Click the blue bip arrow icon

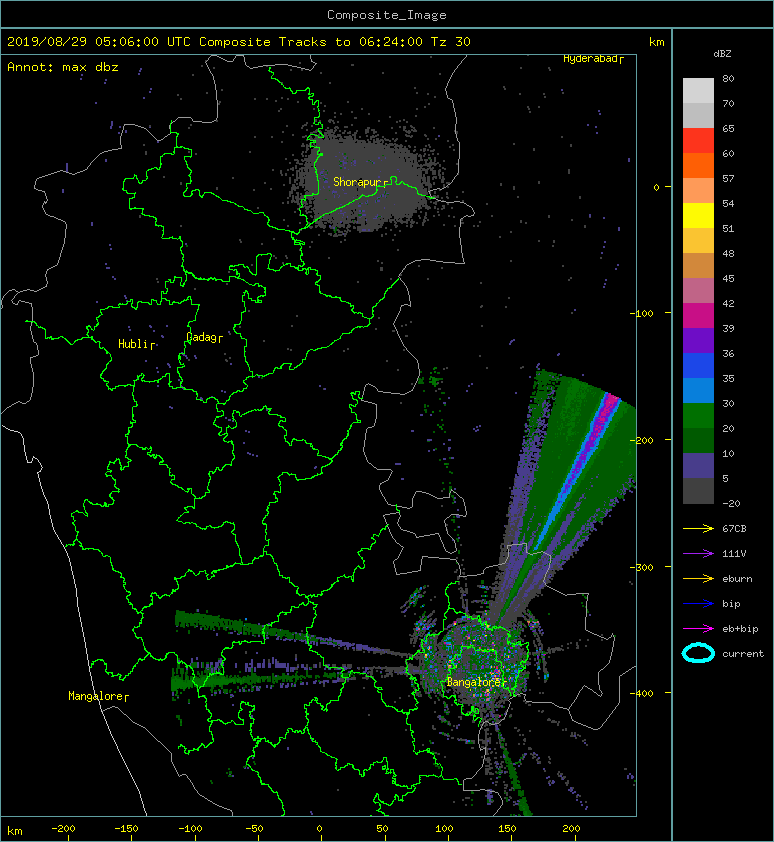[x=698, y=604]
